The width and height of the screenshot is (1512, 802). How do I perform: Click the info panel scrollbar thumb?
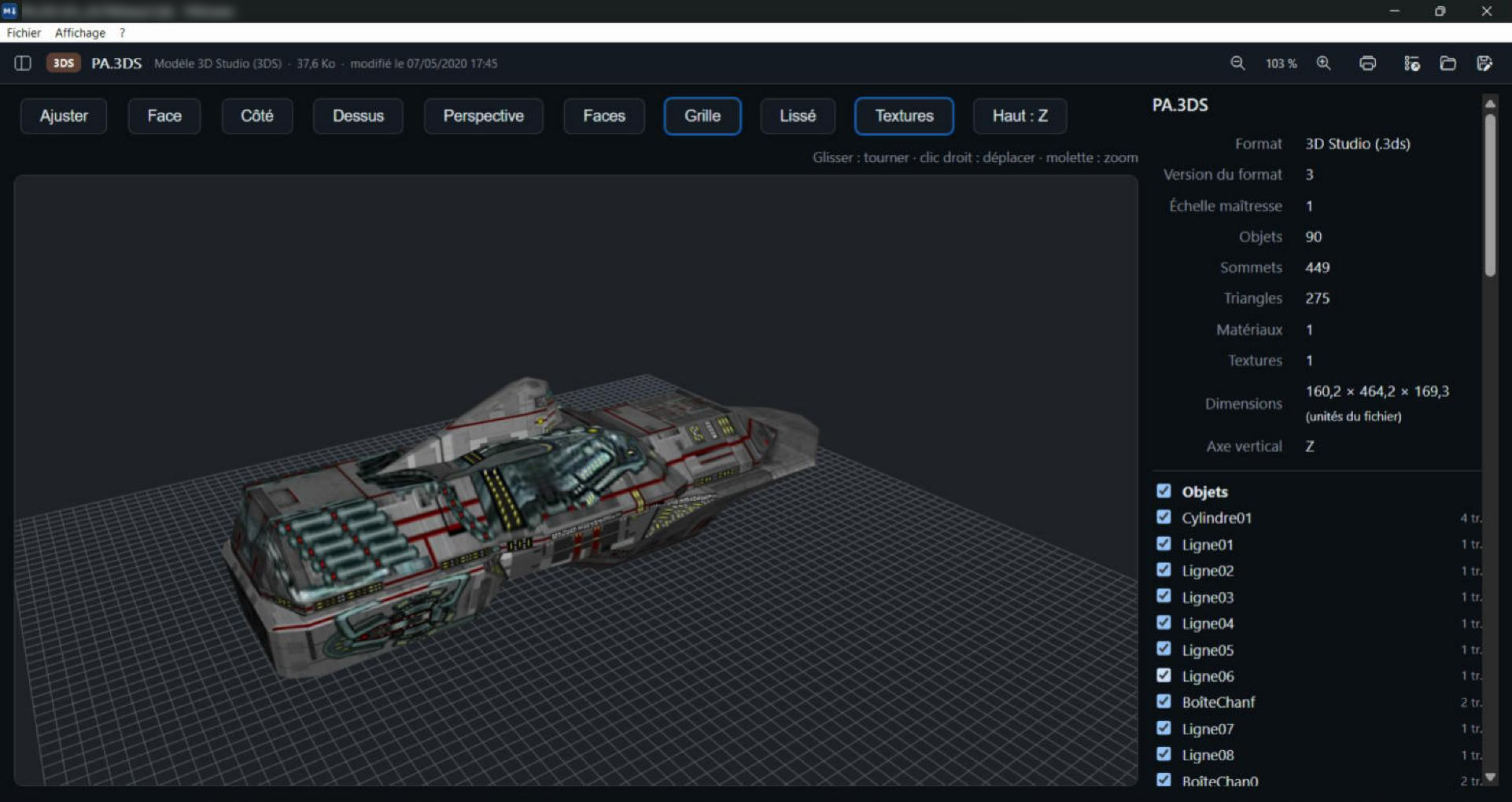point(1489,195)
